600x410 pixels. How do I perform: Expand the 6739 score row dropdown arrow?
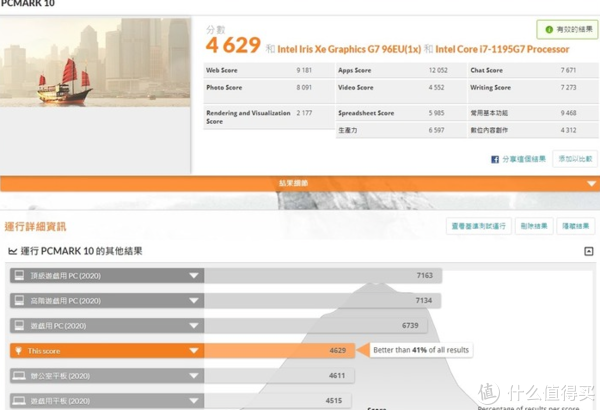click(194, 326)
